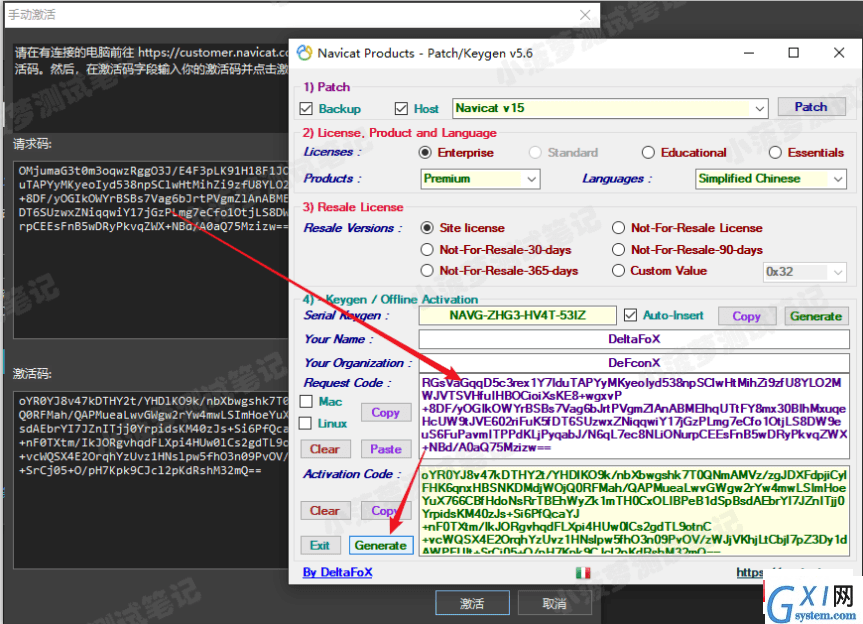Screen dimensions: 863x624
Task: Clear the activation code field
Action: 325,511
